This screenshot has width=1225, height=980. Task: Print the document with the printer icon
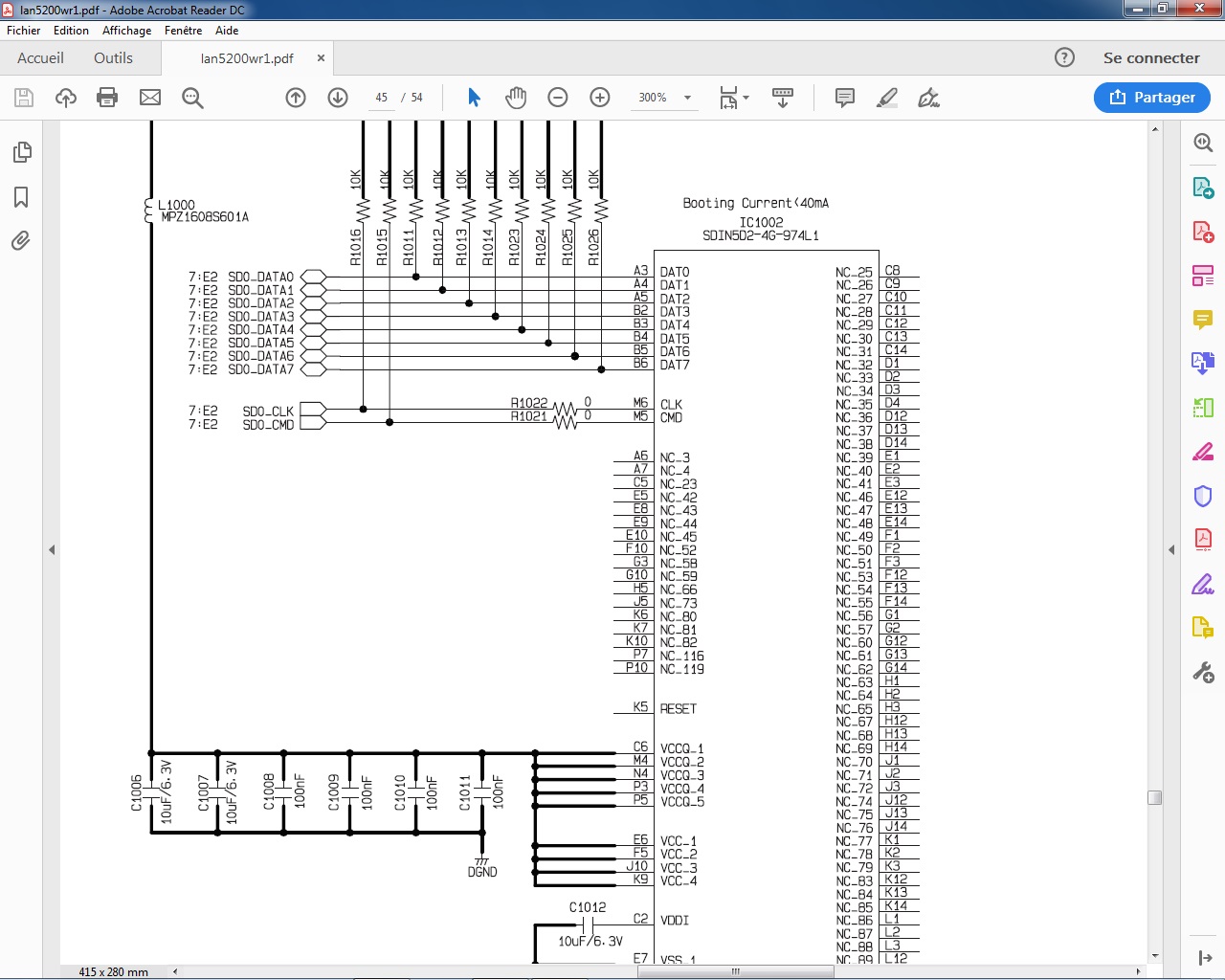point(107,98)
